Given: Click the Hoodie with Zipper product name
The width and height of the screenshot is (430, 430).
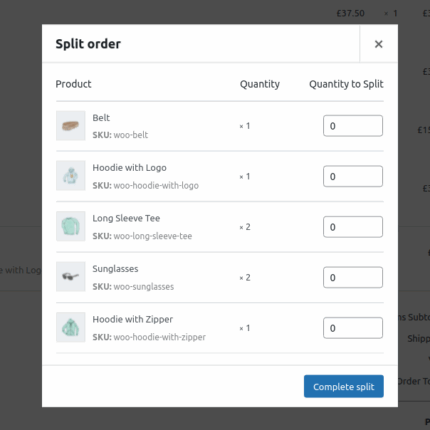Looking at the screenshot, I should tap(132, 320).
